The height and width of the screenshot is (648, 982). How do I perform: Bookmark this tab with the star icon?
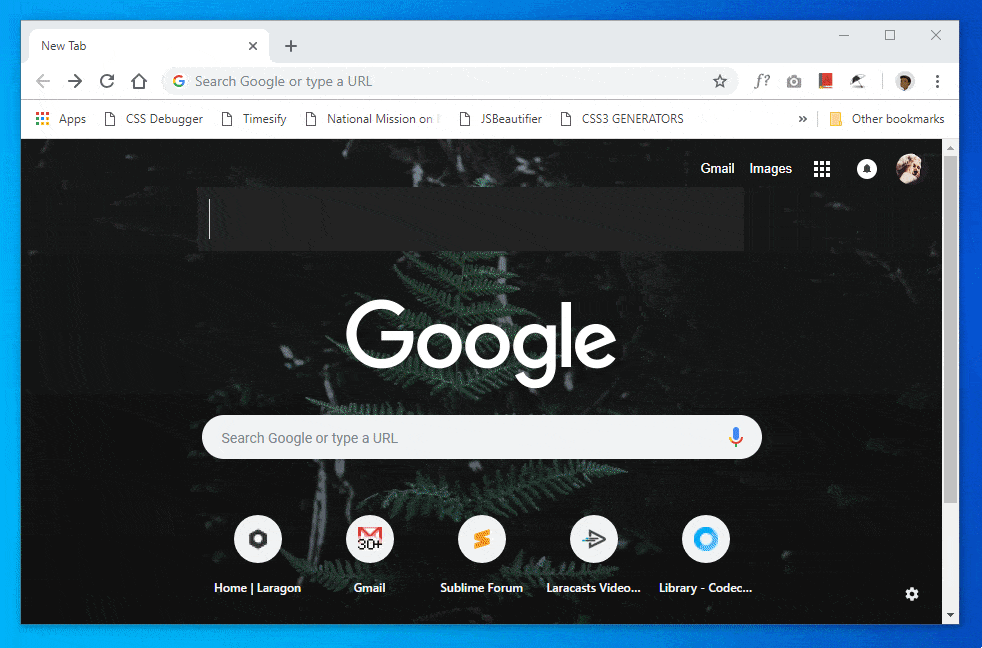pos(720,81)
